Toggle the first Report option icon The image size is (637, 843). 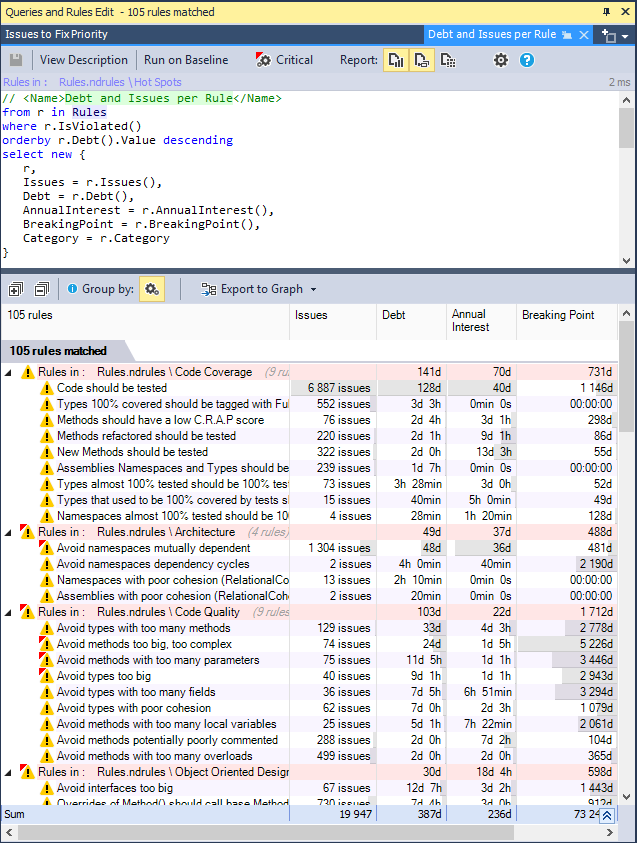click(397, 60)
